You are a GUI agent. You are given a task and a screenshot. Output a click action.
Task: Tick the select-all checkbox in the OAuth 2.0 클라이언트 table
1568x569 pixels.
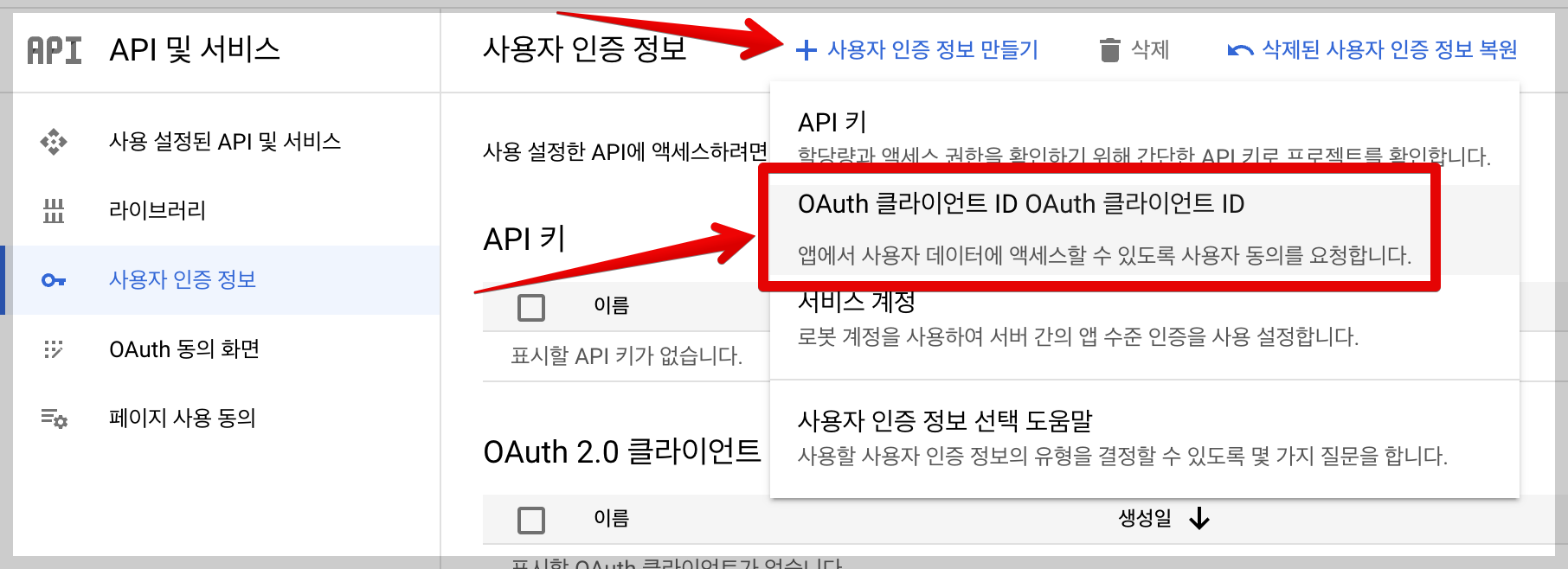pos(531,521)
